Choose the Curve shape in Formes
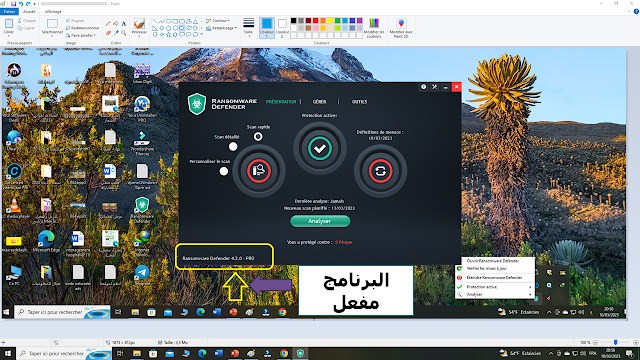 (162, 21)
